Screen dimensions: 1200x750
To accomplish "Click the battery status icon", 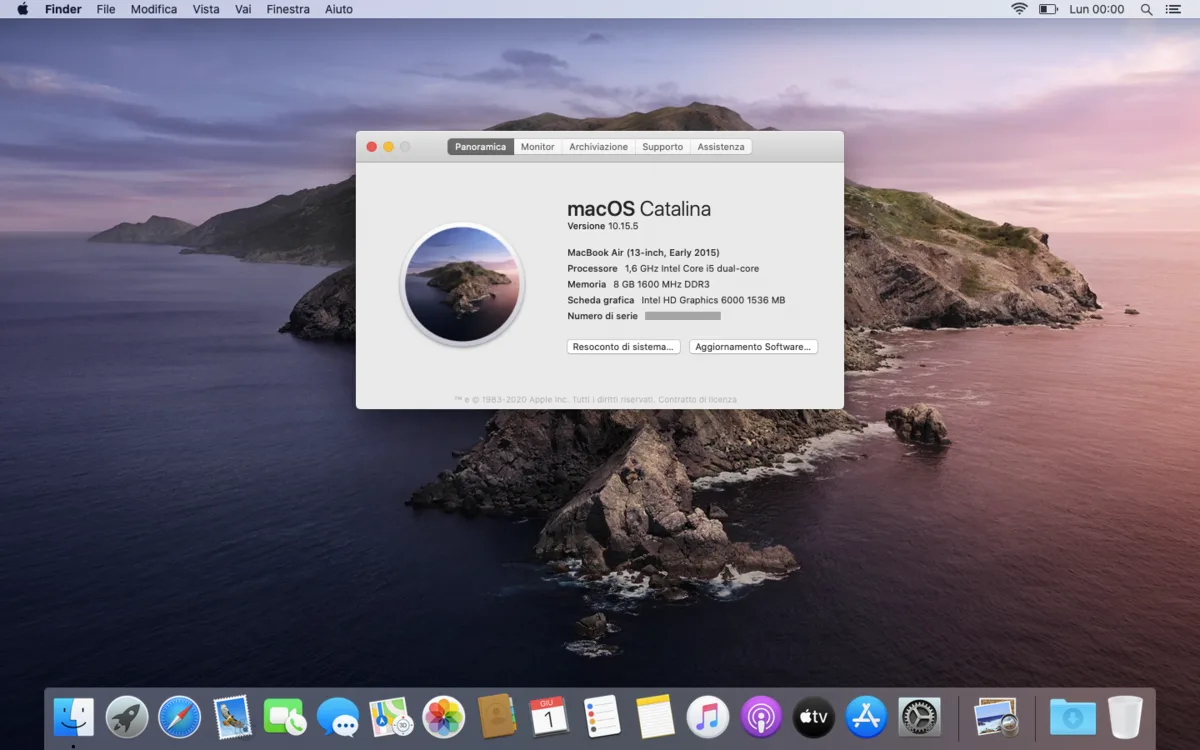I will pyautogui.click(x=1048, y=9).
